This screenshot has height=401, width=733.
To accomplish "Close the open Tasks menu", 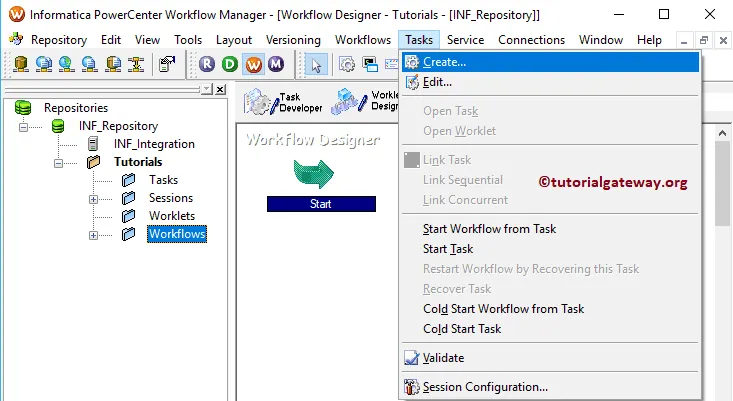I will tap(419, 40).
